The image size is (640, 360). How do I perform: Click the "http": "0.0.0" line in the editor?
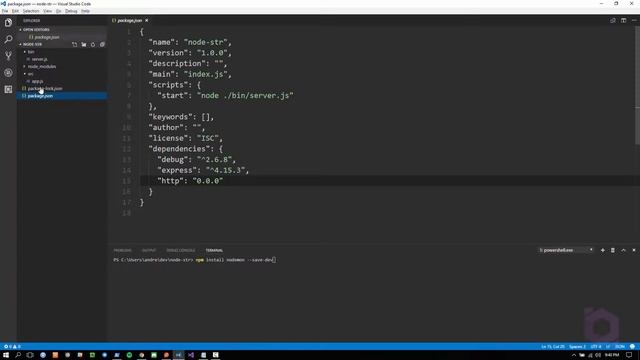(190, 181)
